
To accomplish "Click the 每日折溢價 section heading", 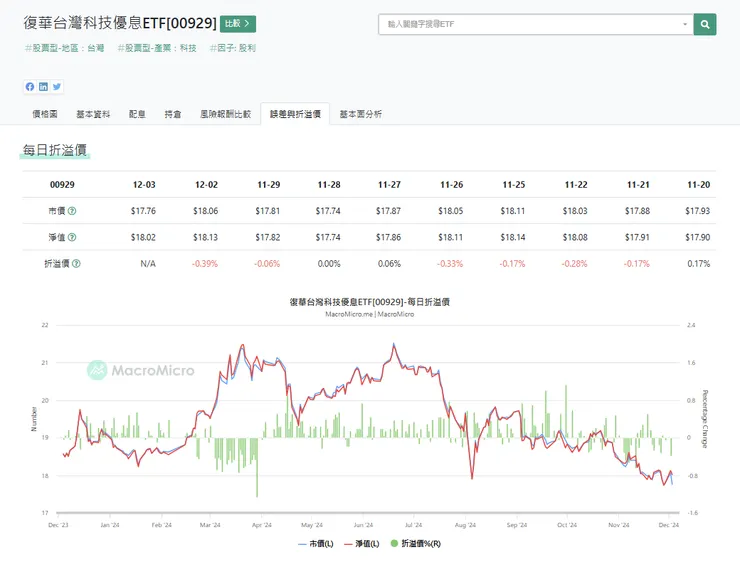I will [x=55, y=150].
